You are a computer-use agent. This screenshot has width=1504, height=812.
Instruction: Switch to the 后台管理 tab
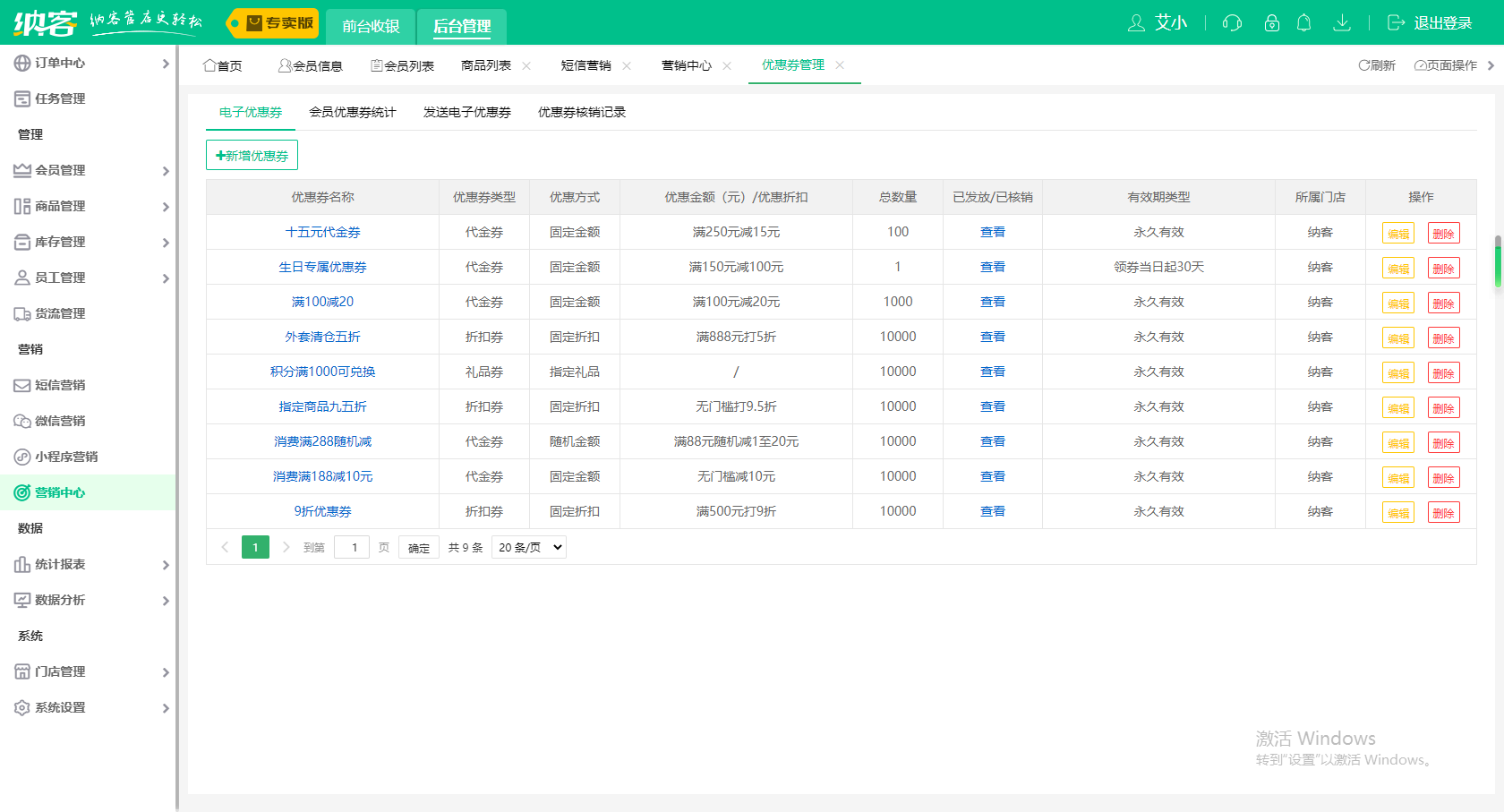point(462,27)
